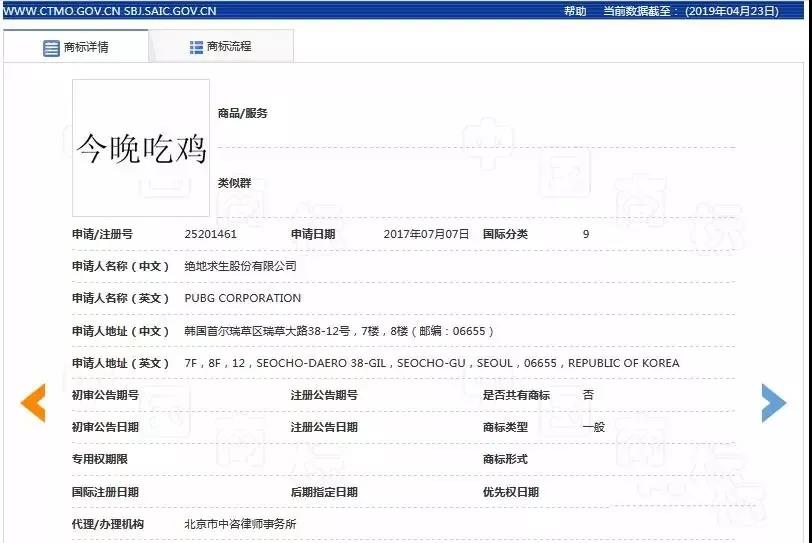Click the 商品/服务 label
The height and width of the screenshot is (543, 812).
pos(242,113)
